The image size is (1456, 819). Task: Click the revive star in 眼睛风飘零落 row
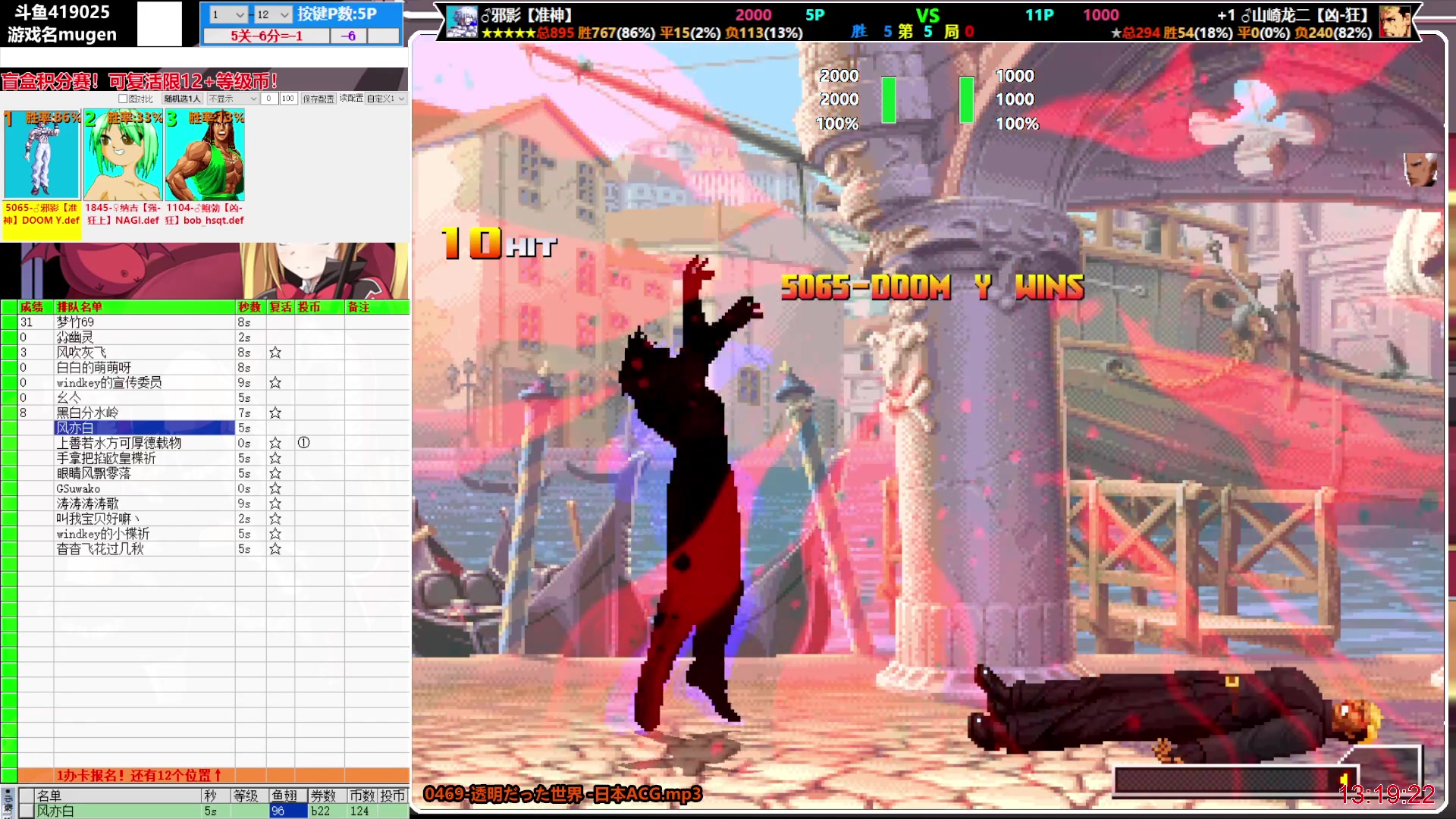[275, 473]
